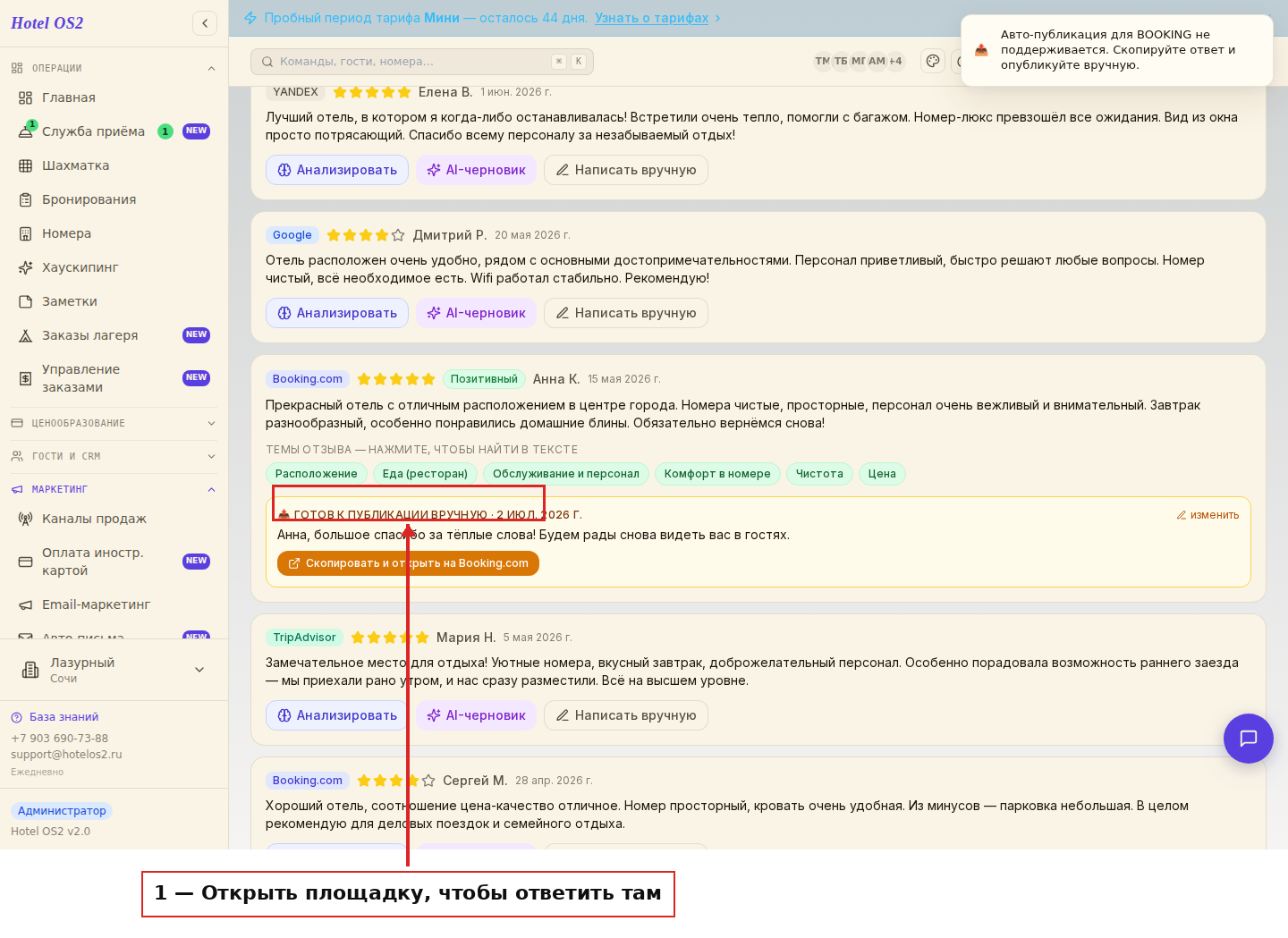This screenshot has height=938, width=1288.
Task: Open the Лазурный hotel selector dropdown
Action: coord(114,670)
